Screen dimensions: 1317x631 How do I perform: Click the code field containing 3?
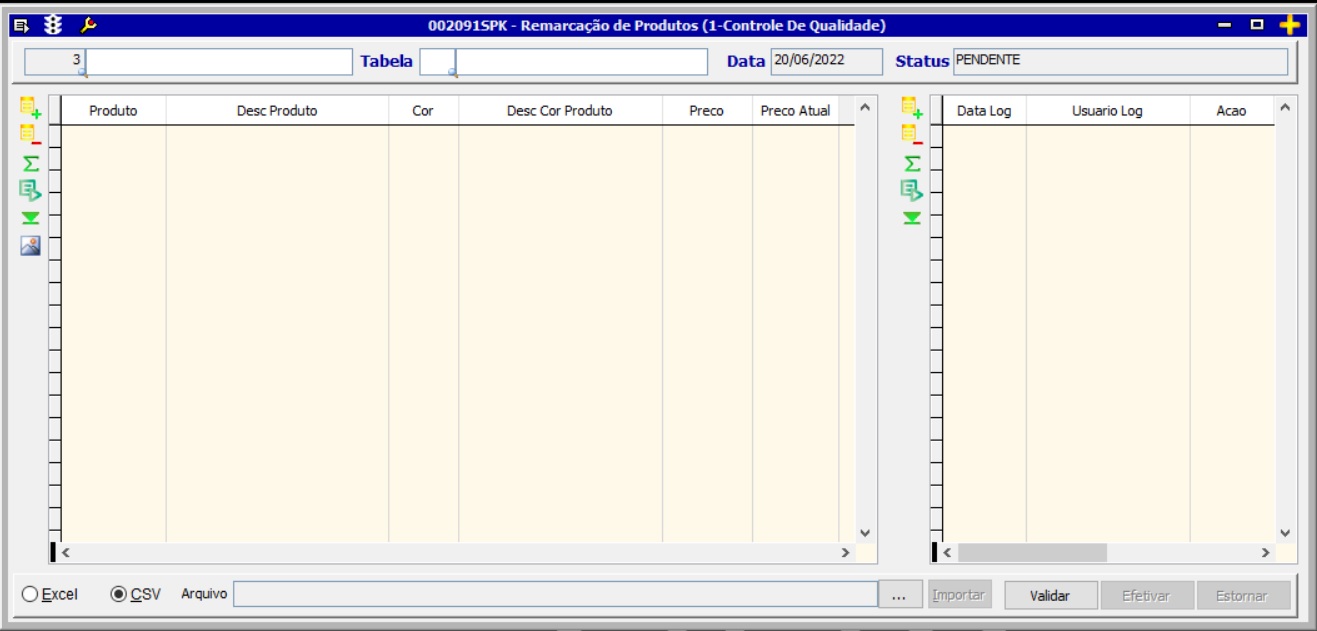pyautogui.click(x=55, y=62)
